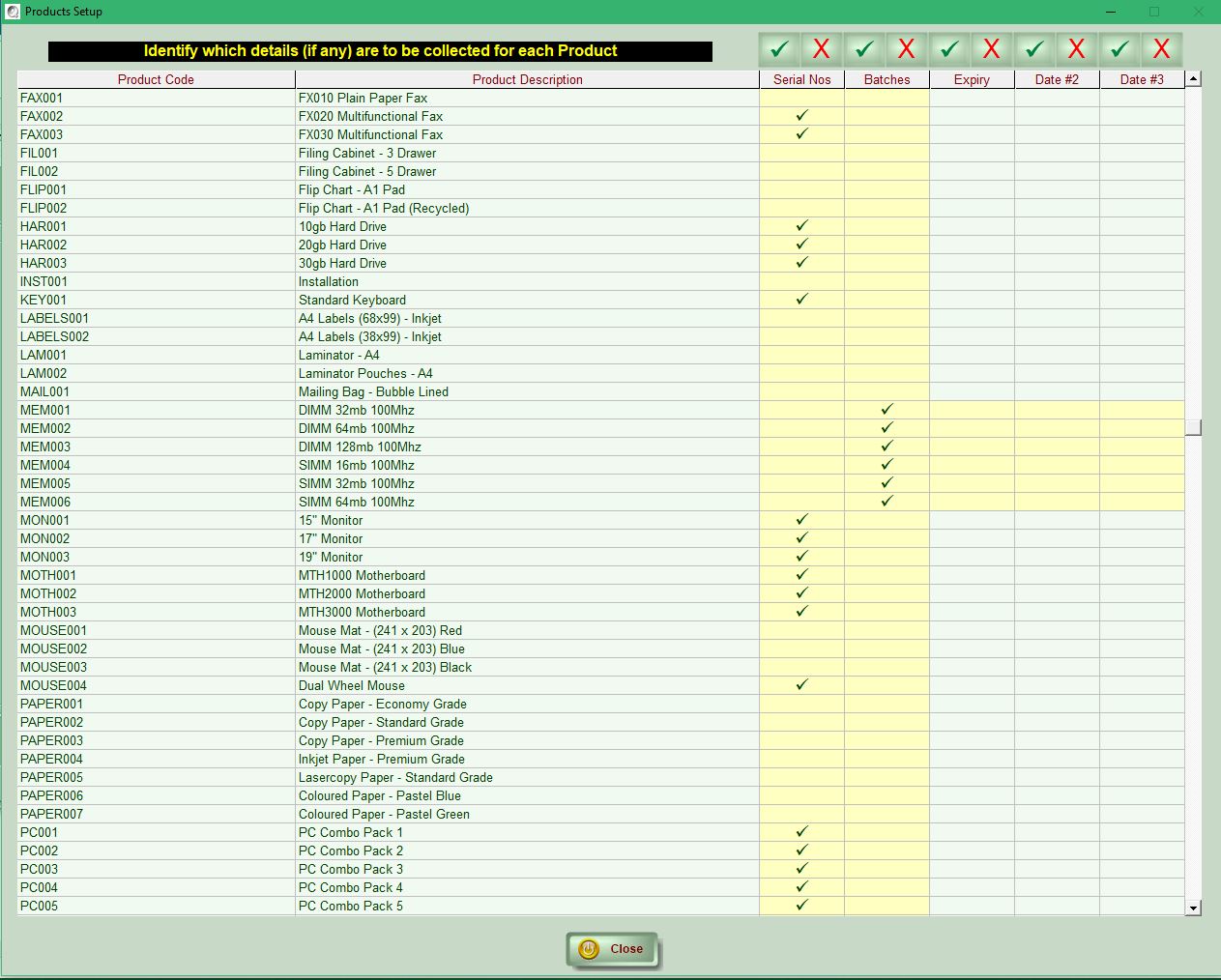The image size is (1221, 980).
Task: Click the Date #3 column header
Action: [1143, 79]
